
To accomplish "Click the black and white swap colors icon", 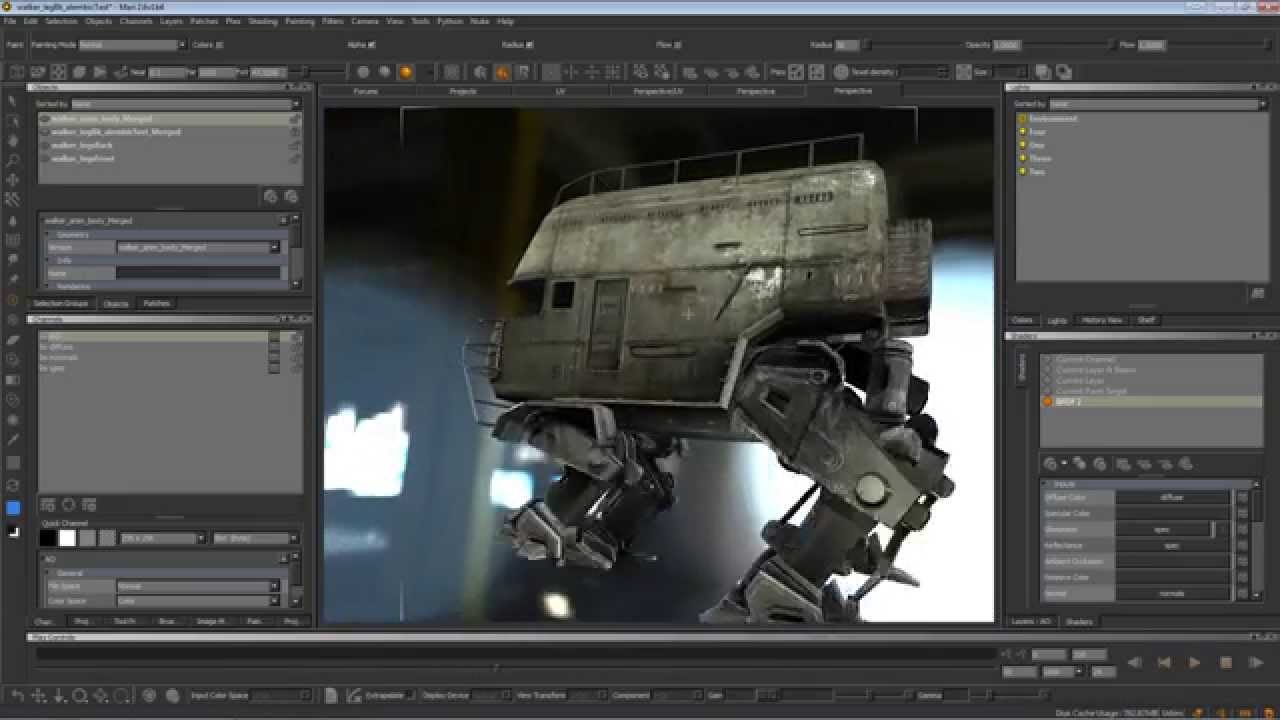I will [13, 532].
